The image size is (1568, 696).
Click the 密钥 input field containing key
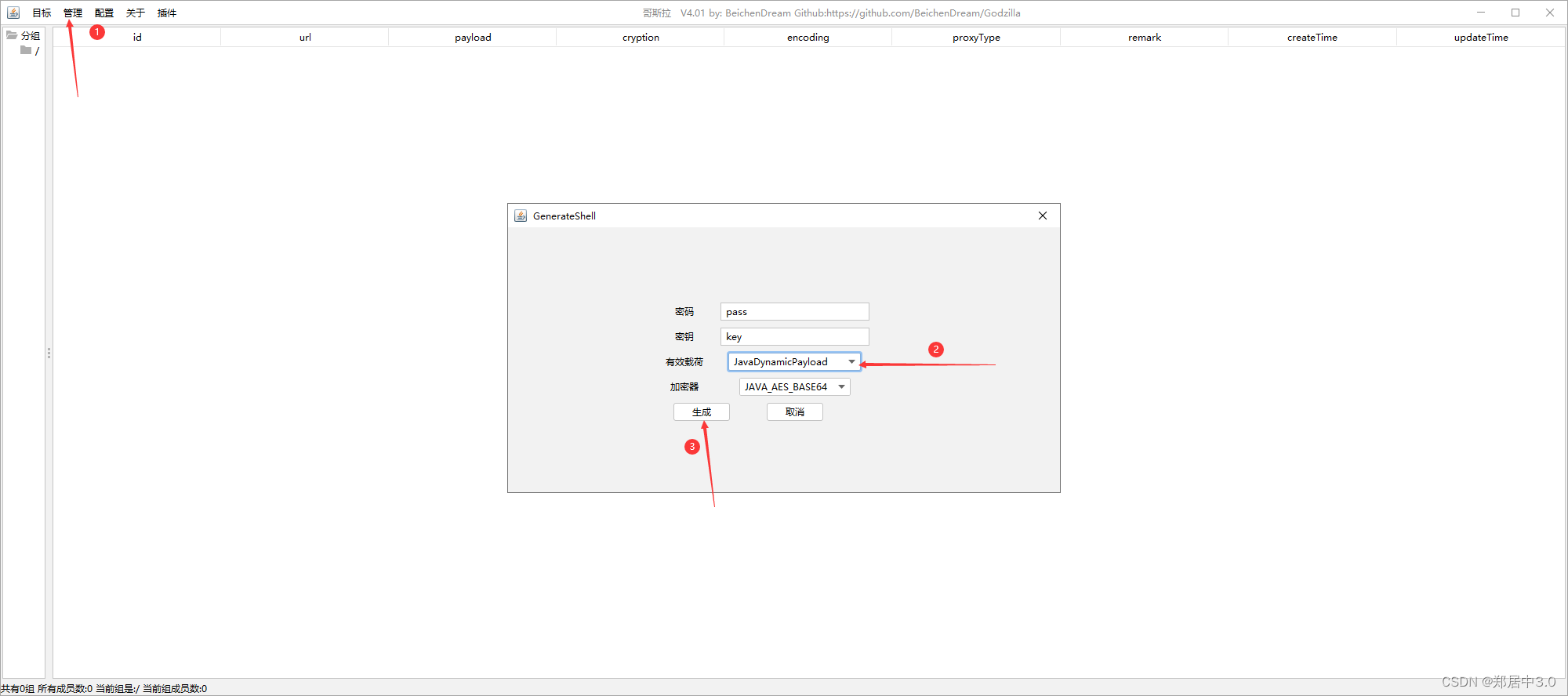pos(794,336)
